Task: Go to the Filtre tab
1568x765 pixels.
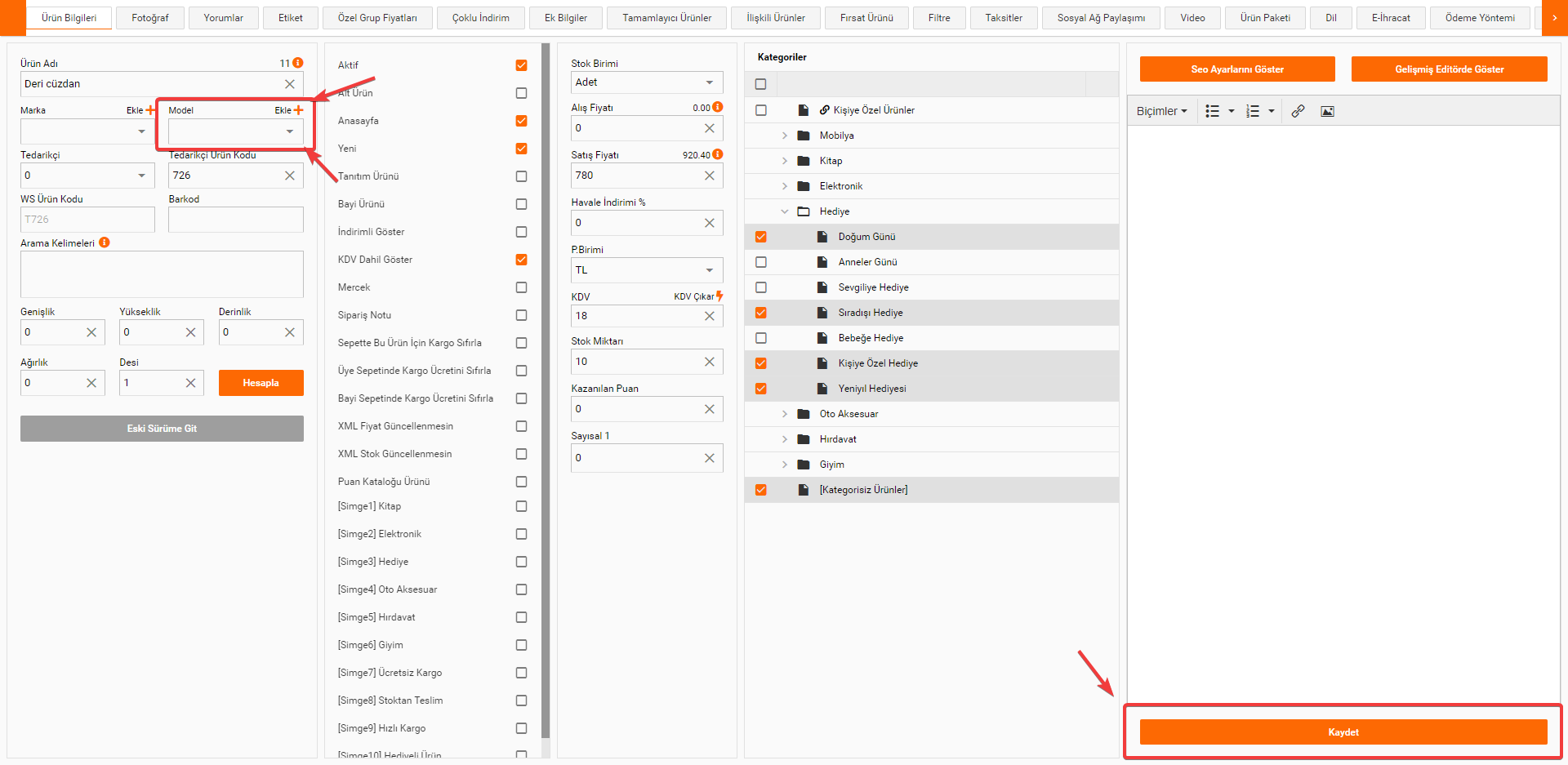Action: pos(939,18)
